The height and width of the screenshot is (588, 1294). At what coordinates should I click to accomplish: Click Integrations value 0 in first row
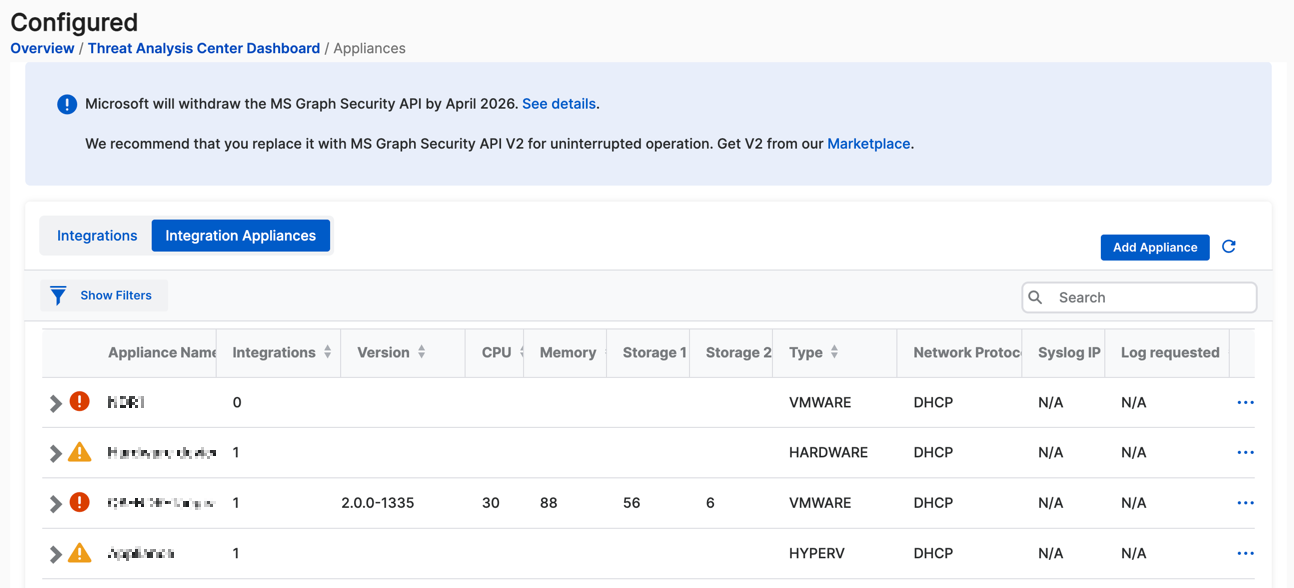point(237,403)
